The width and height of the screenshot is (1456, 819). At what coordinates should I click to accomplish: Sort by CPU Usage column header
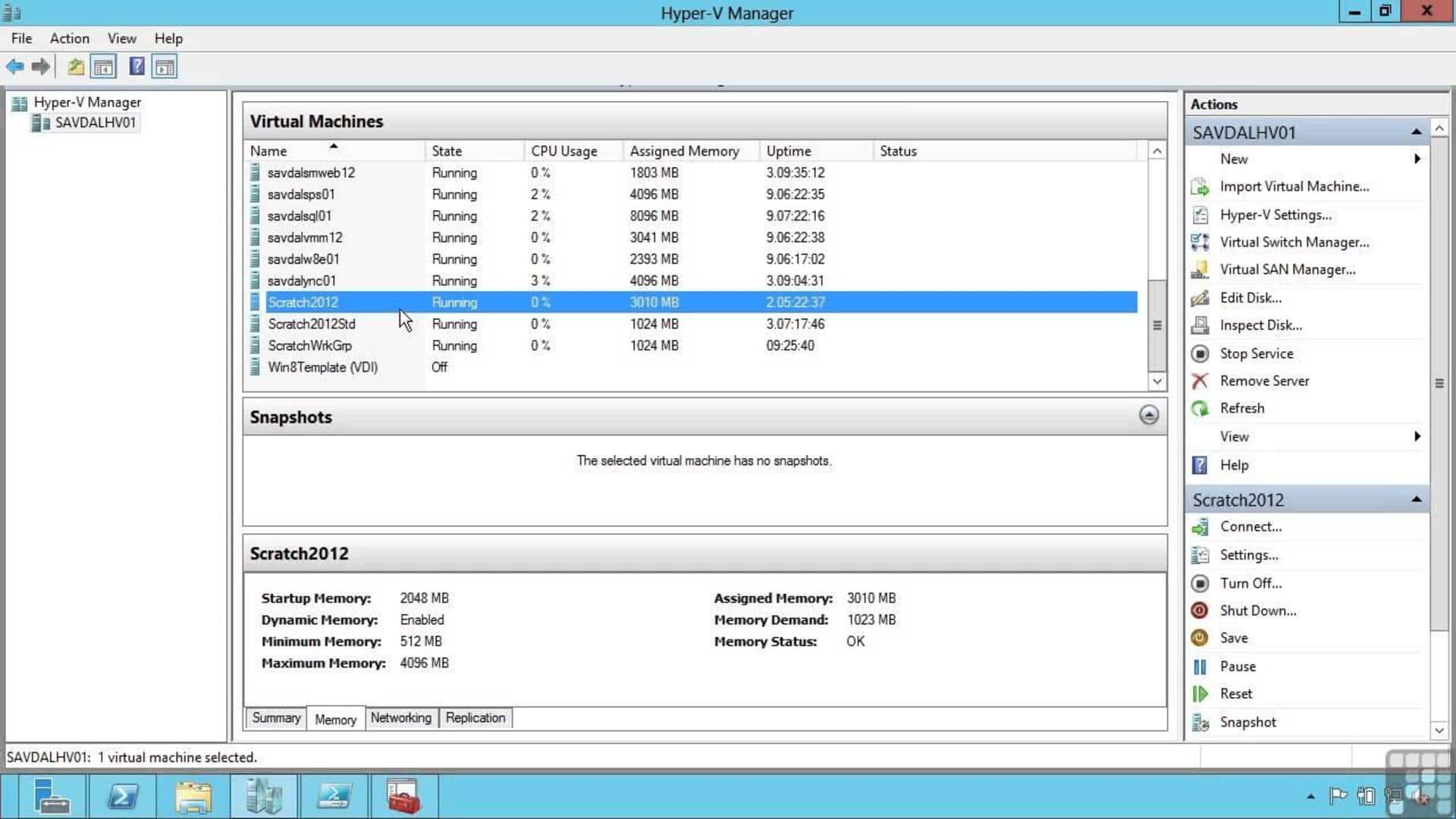pos(573,151)
